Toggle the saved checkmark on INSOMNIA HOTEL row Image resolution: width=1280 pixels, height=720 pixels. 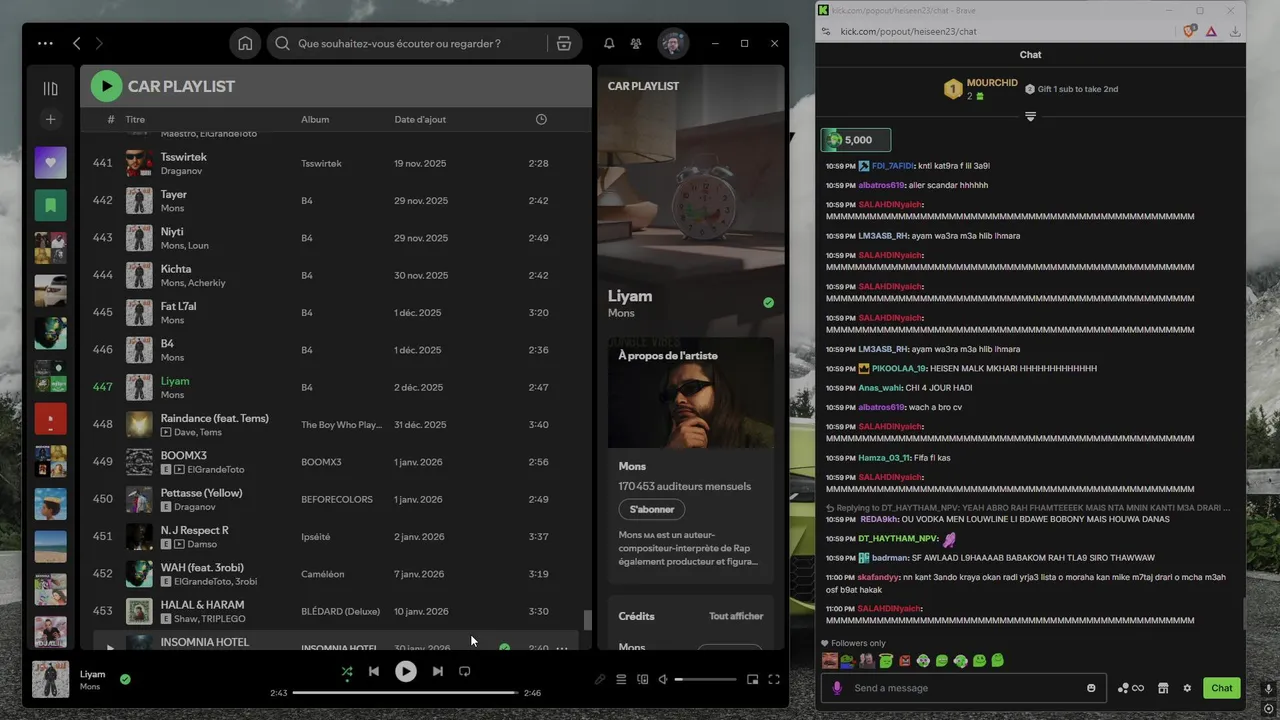pos(505,648)
